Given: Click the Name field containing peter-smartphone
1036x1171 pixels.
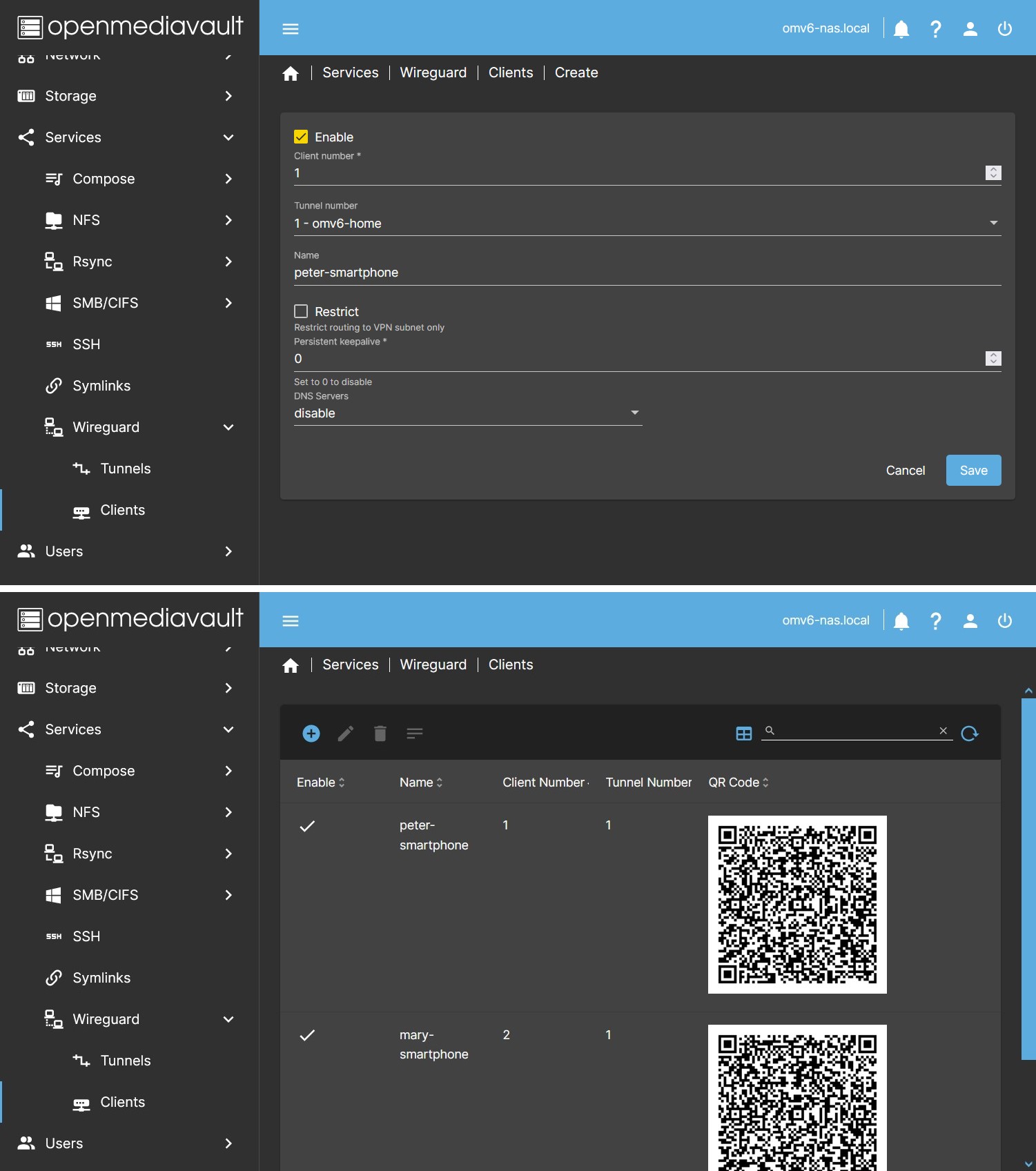Looking at the screenshot, I should click(x=647, y=273).
